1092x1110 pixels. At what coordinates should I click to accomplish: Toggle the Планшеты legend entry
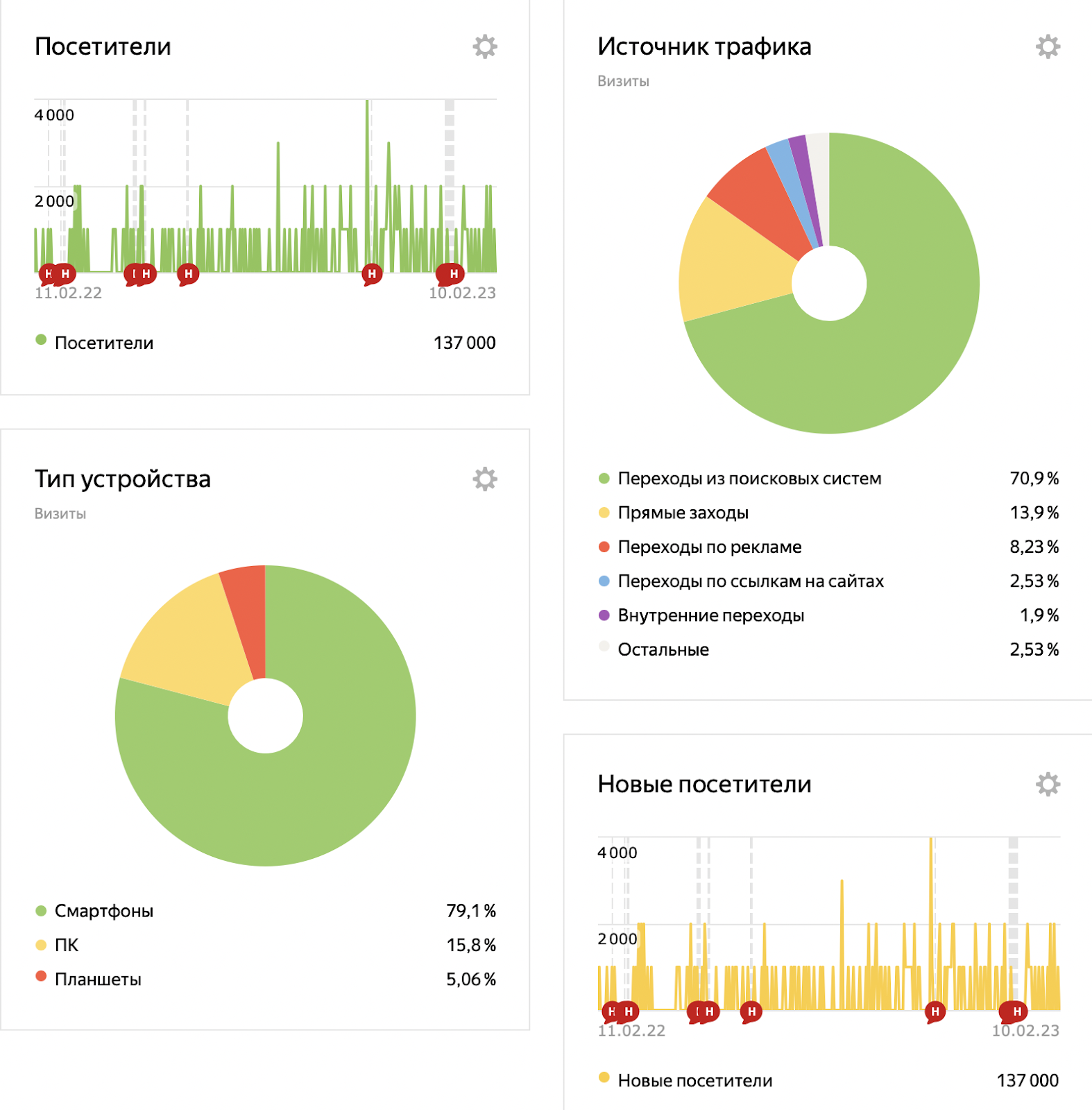point(98,980)
